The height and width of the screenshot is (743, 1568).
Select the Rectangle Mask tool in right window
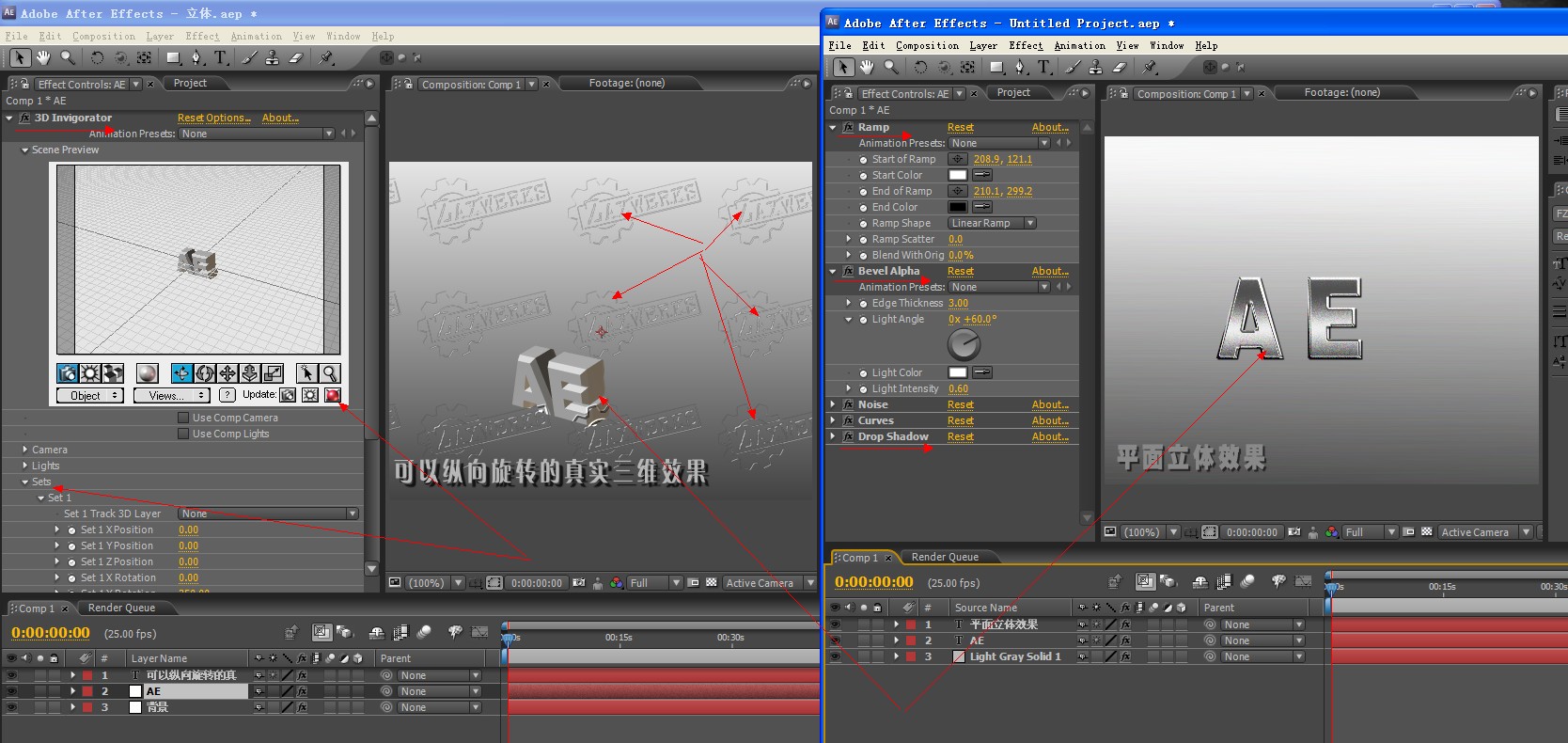pyautogui.click(x=996, y=67)
